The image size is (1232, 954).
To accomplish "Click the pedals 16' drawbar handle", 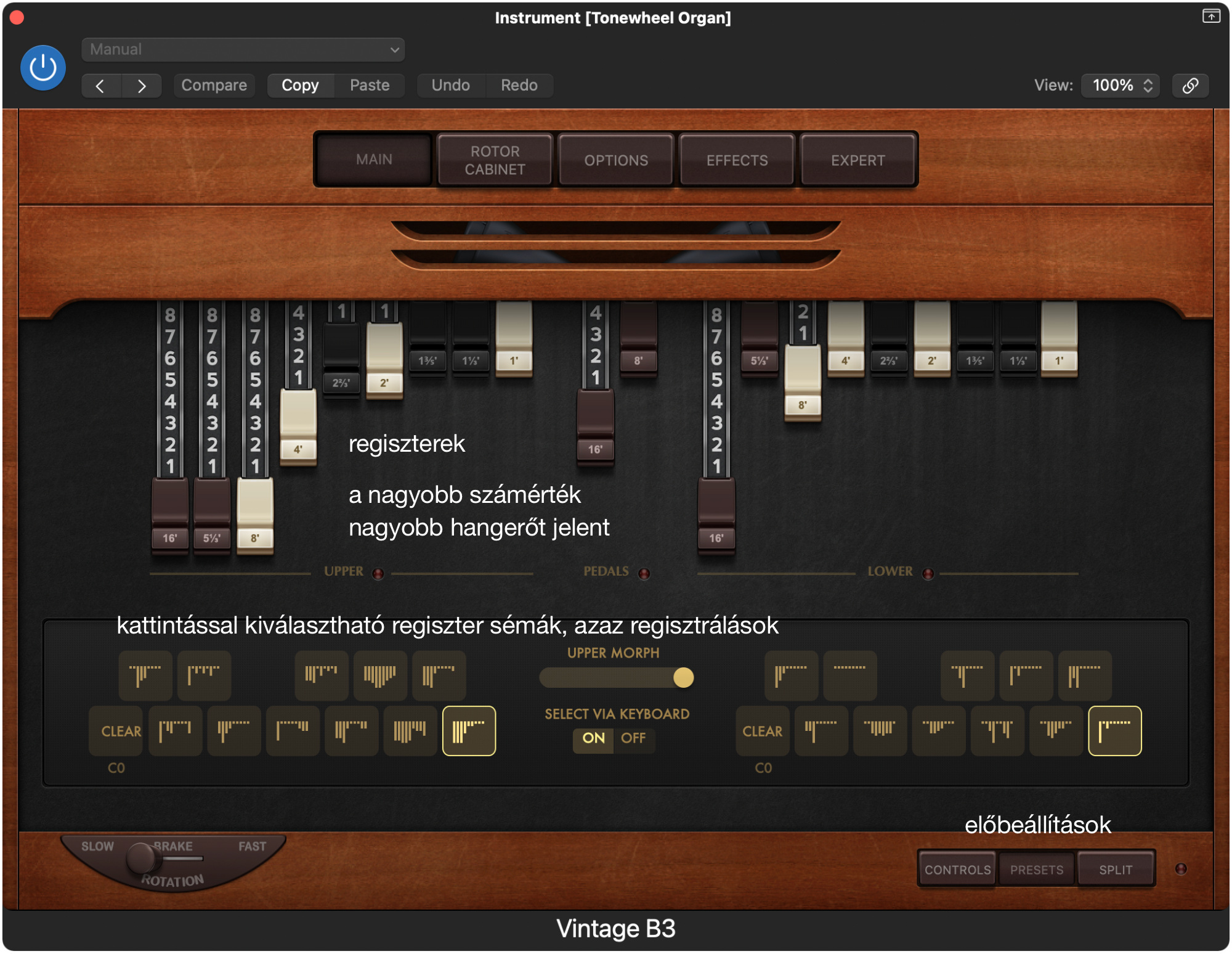I will coord(595,426).
